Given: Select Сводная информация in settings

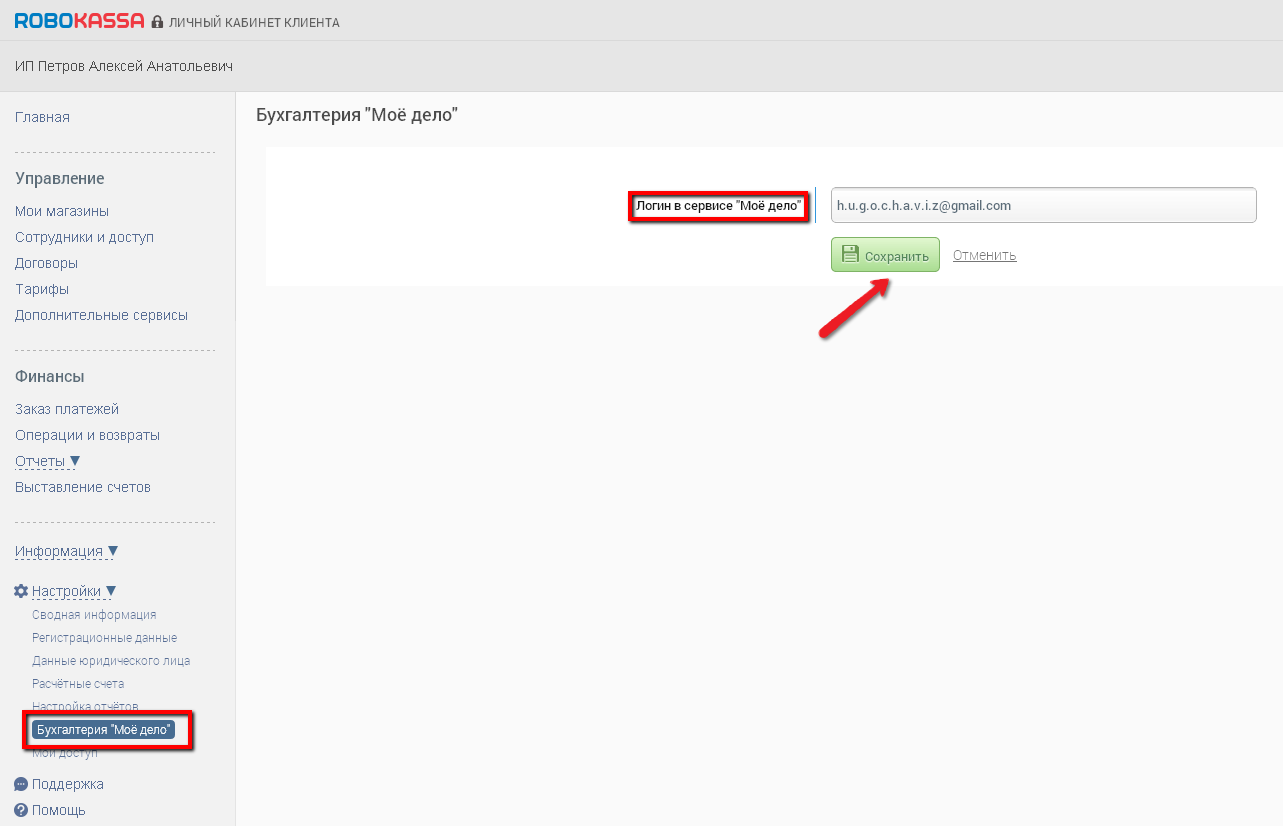Looking at the screenshot, I should 94,615.
